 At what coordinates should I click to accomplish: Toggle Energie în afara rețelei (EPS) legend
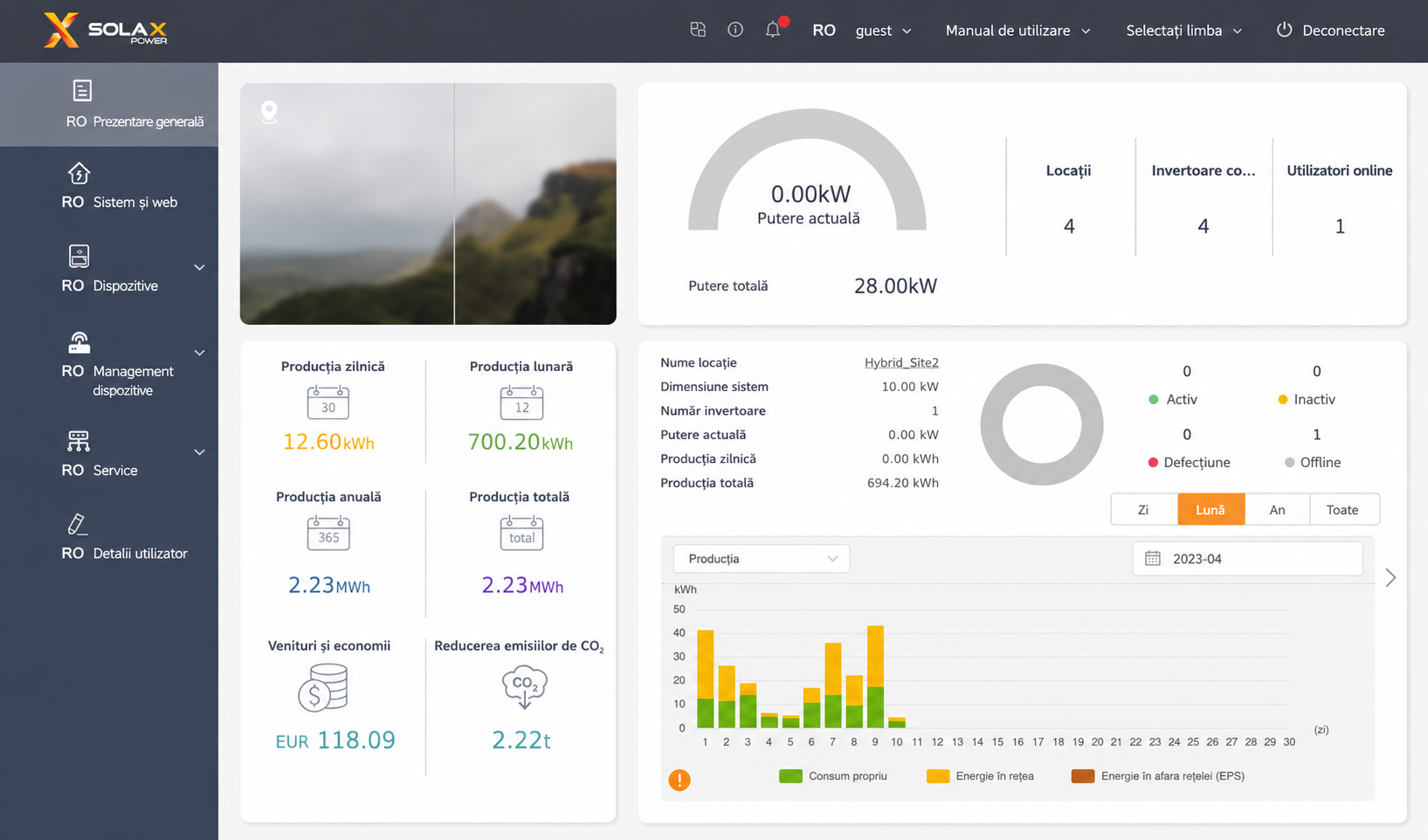[1157, 775]
